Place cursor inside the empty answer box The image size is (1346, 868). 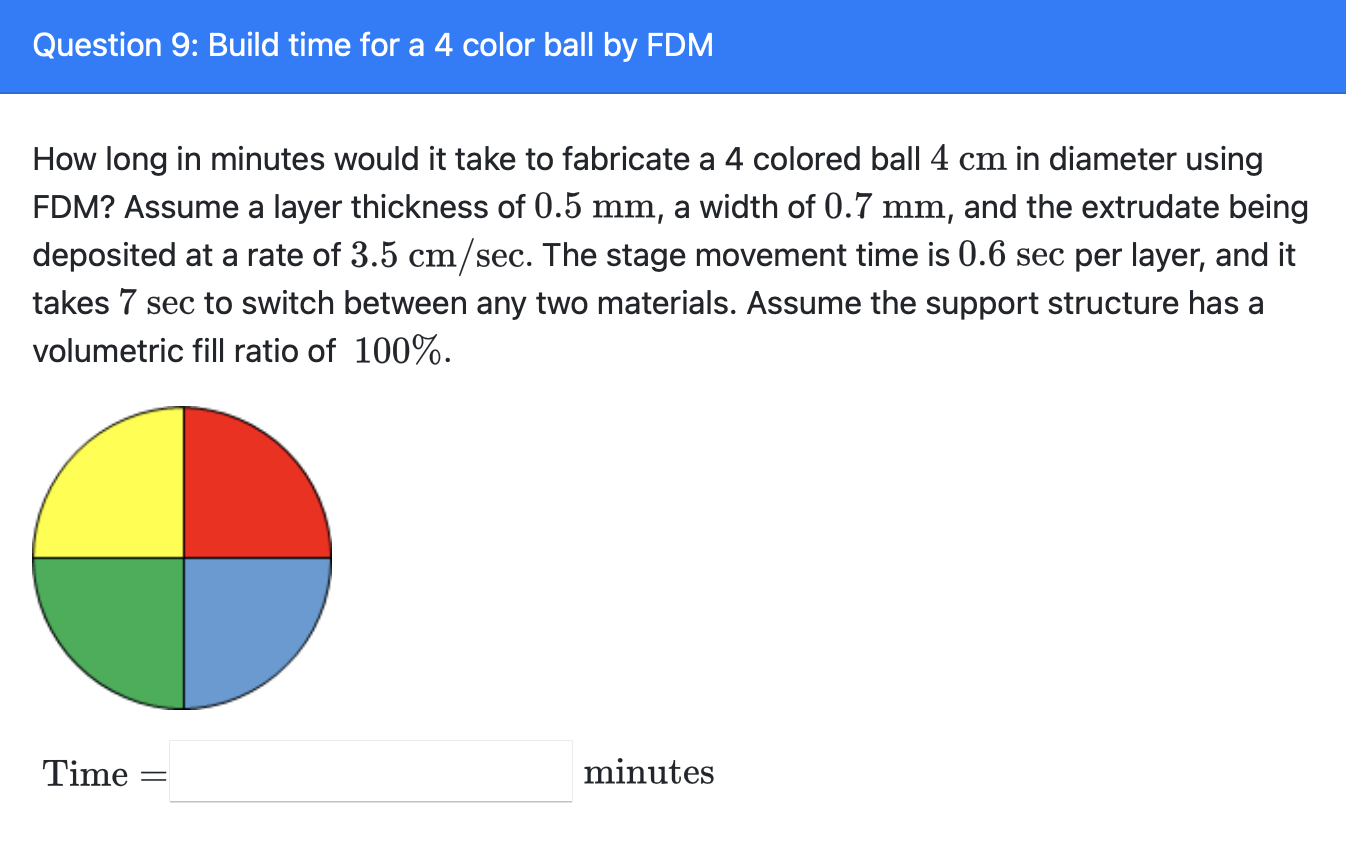[370, 771]
